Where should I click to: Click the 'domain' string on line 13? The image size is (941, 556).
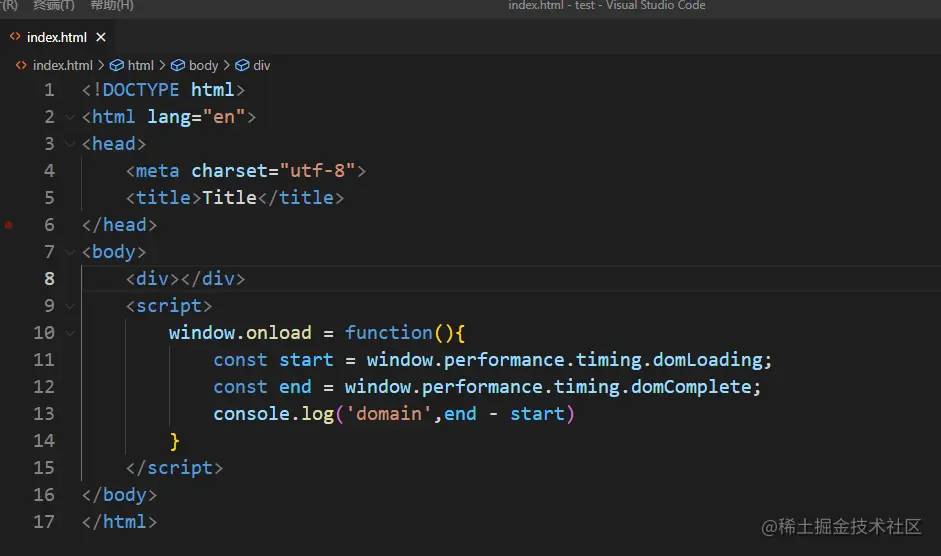pyautogui.click(x=388, y=414)
